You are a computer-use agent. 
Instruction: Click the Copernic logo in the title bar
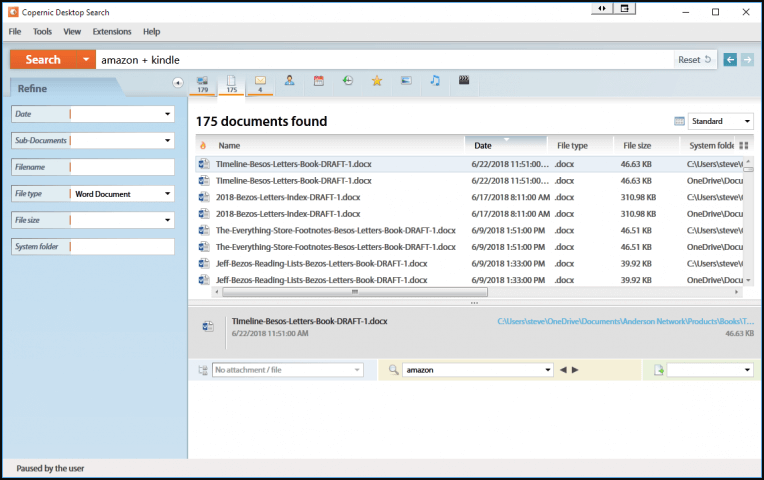(13, 12)
